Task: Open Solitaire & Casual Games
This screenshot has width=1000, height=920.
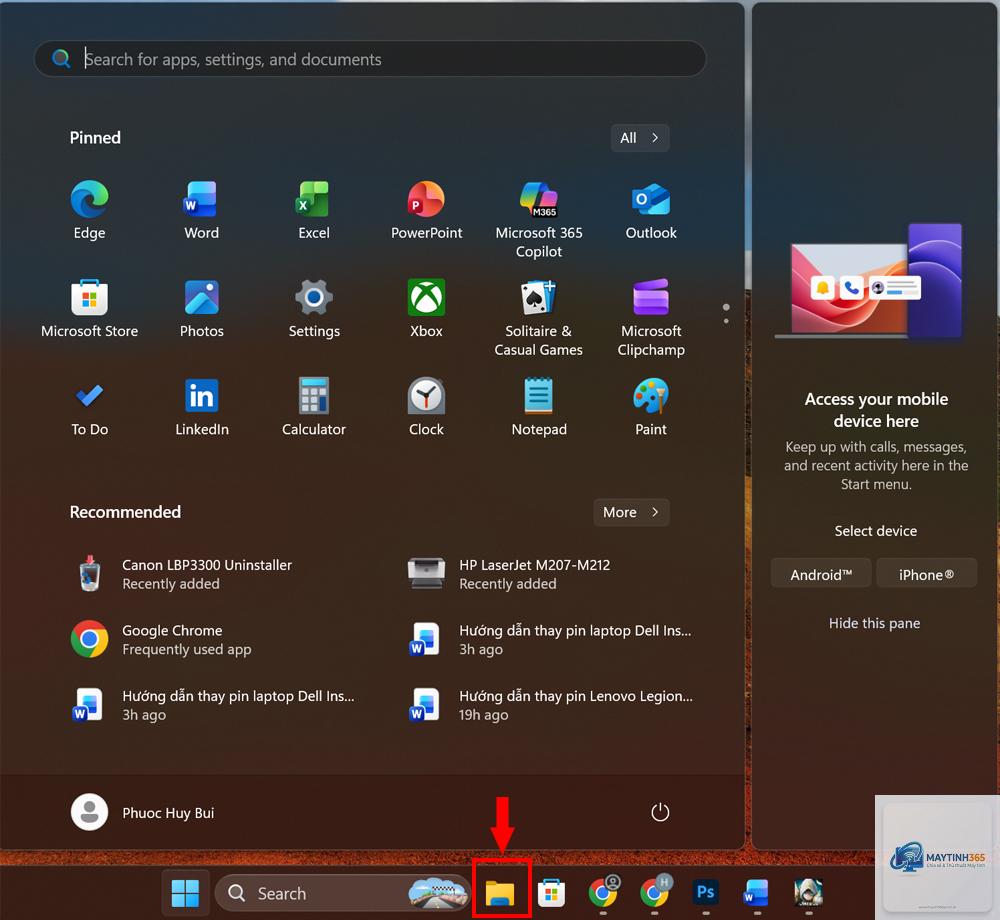Action: pos(539,318)
